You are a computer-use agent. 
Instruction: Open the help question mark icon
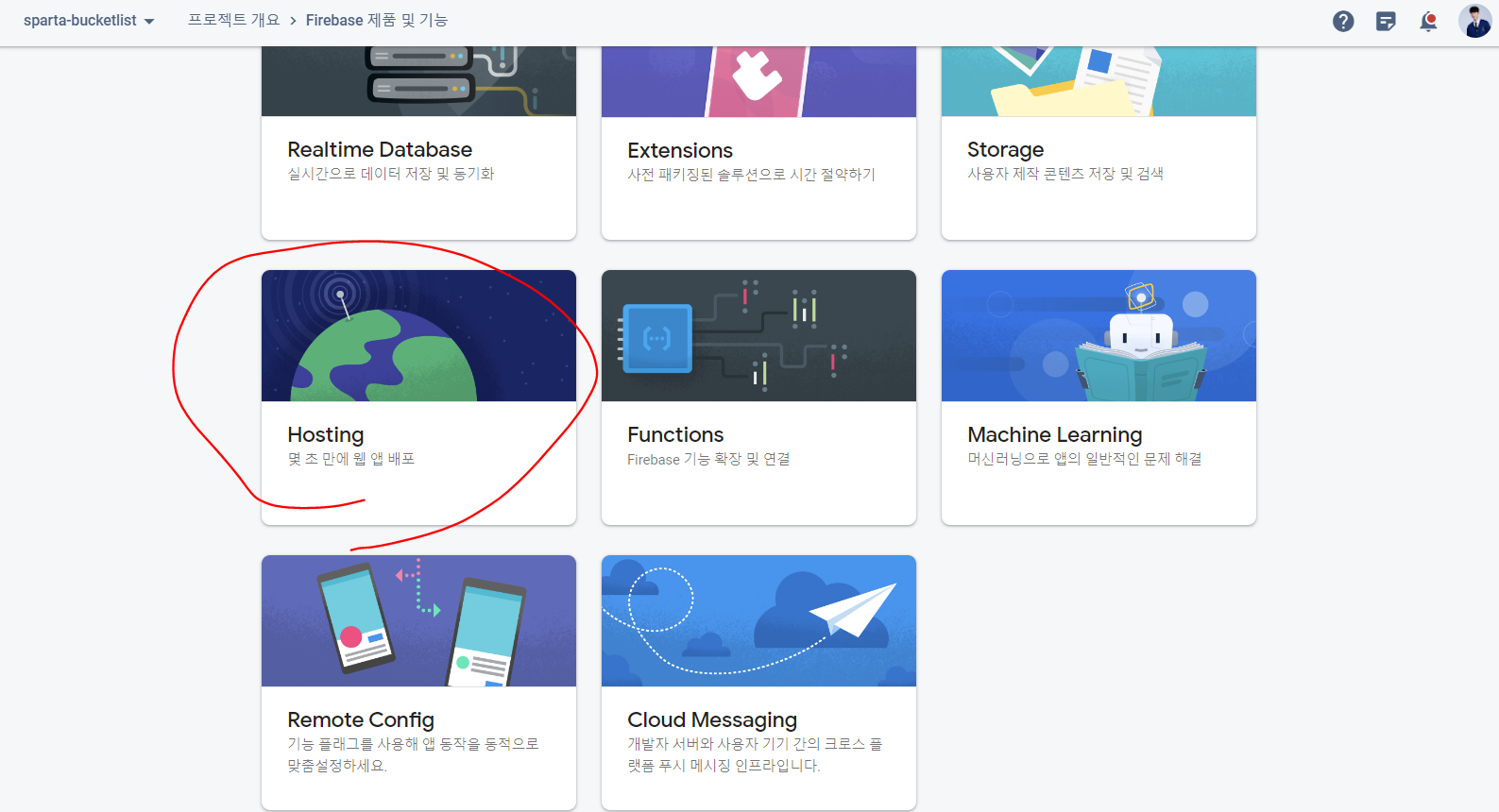point(1343,21)
